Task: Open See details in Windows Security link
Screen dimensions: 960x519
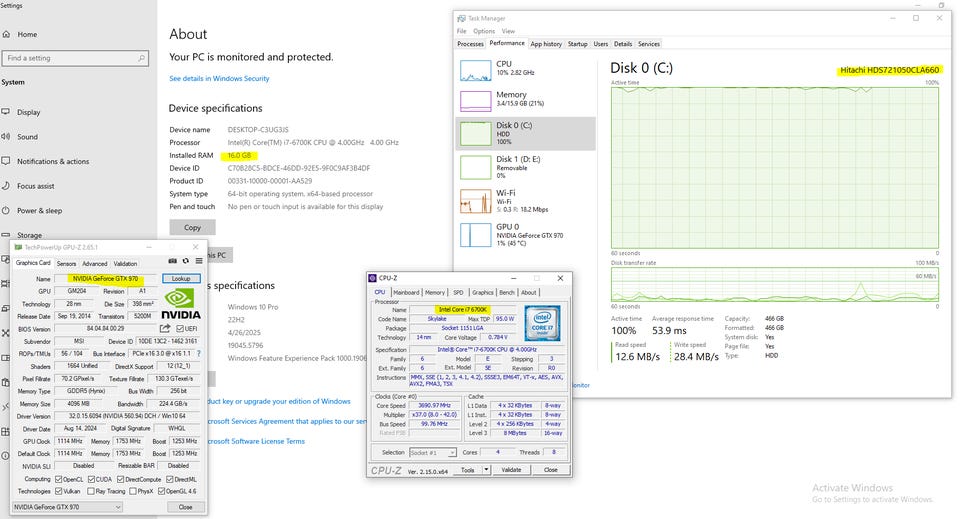Action: tap(219, 78)
